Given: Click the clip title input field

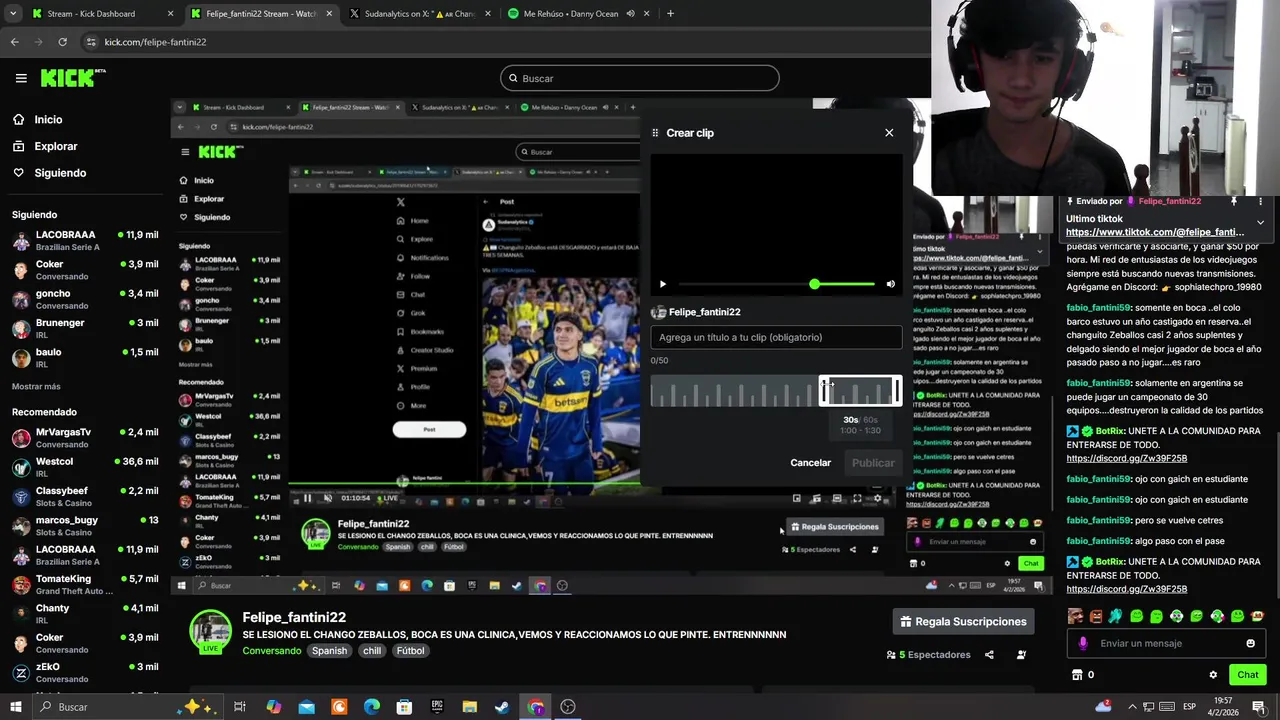Looking at the screenshot, I should pyautogui.click(x=776, y=338).
